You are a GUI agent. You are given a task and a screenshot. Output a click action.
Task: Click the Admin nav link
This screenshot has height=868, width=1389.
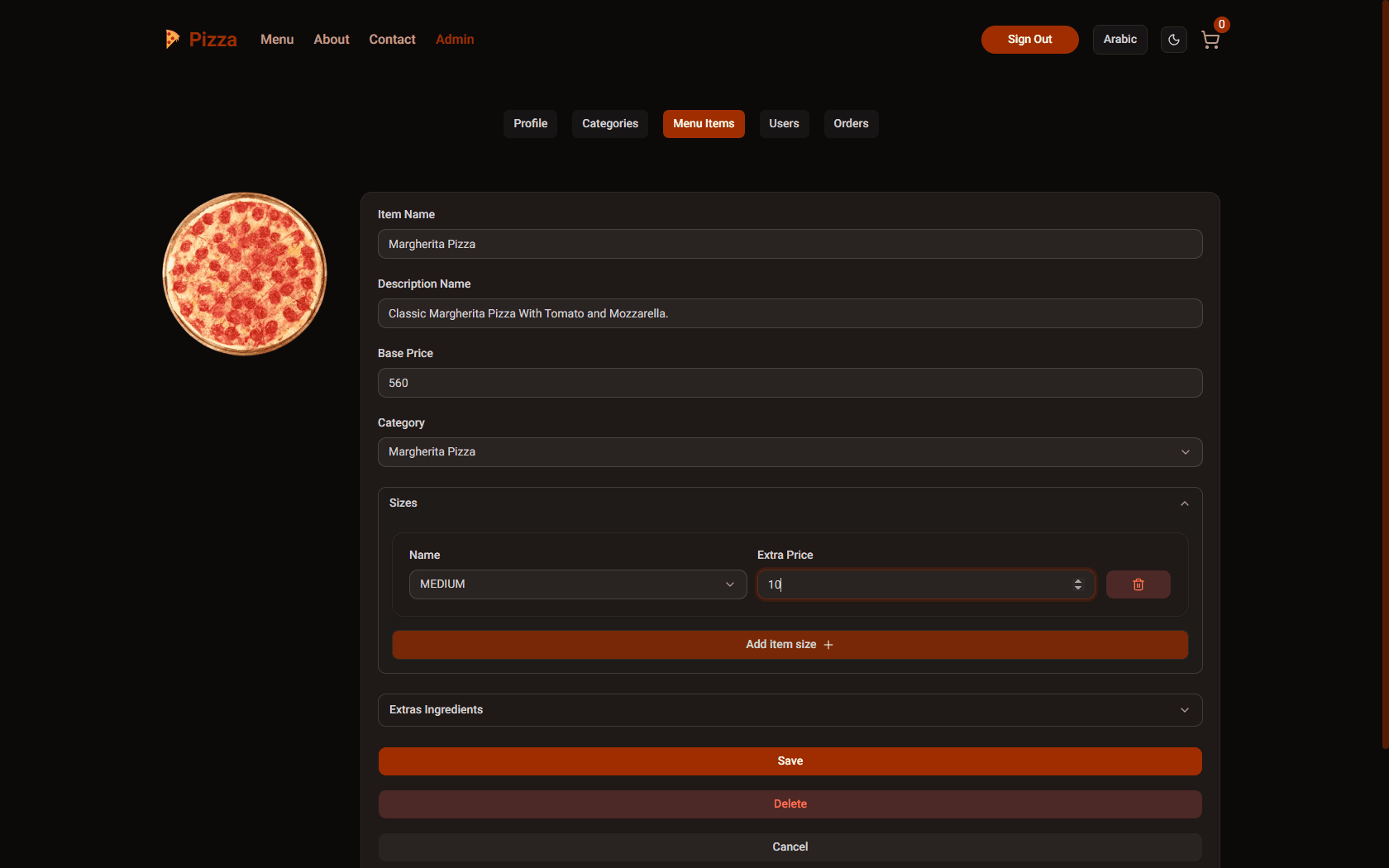[455, 40]
